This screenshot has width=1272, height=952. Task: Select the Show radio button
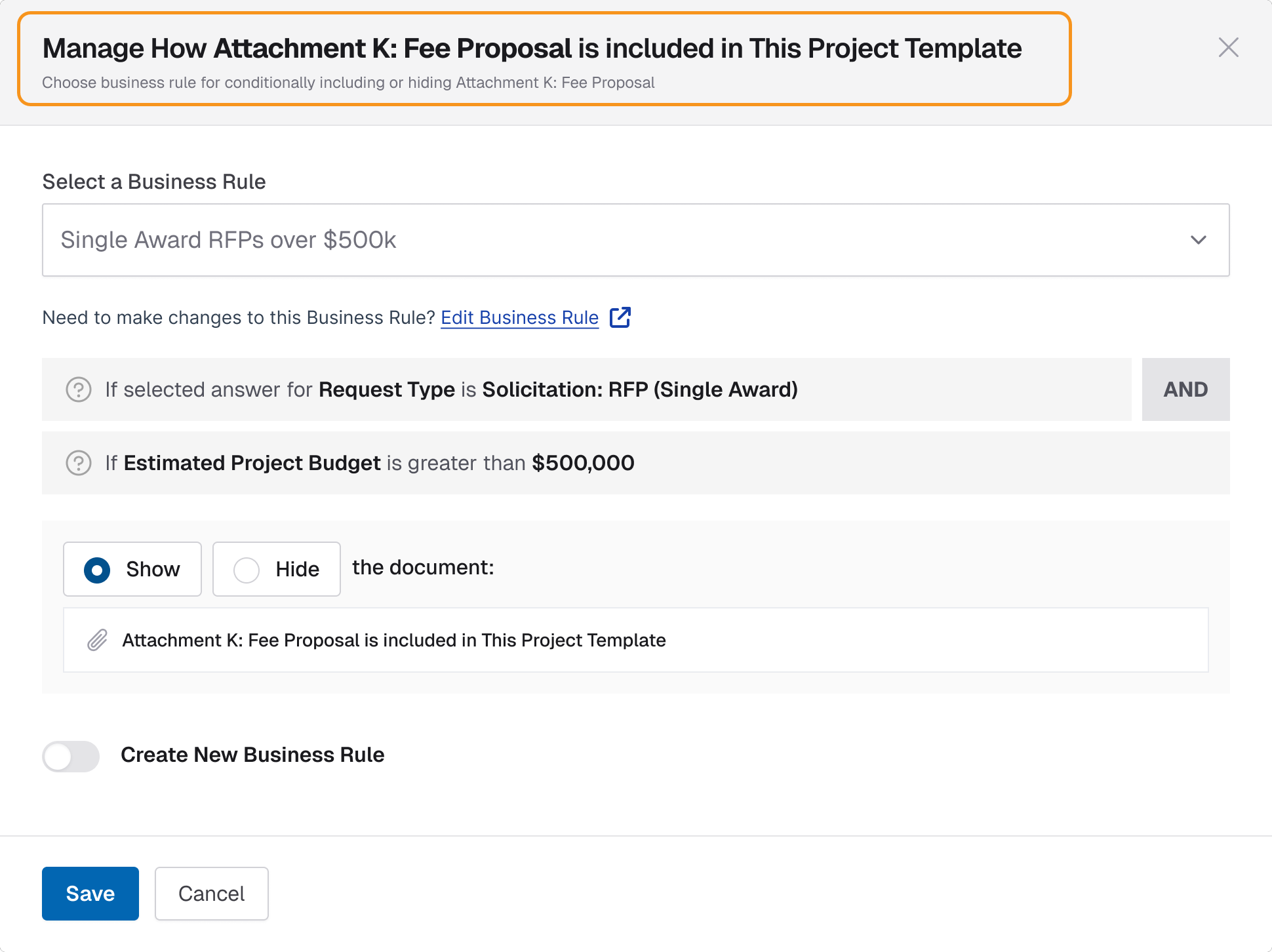[x=97, y=570]
